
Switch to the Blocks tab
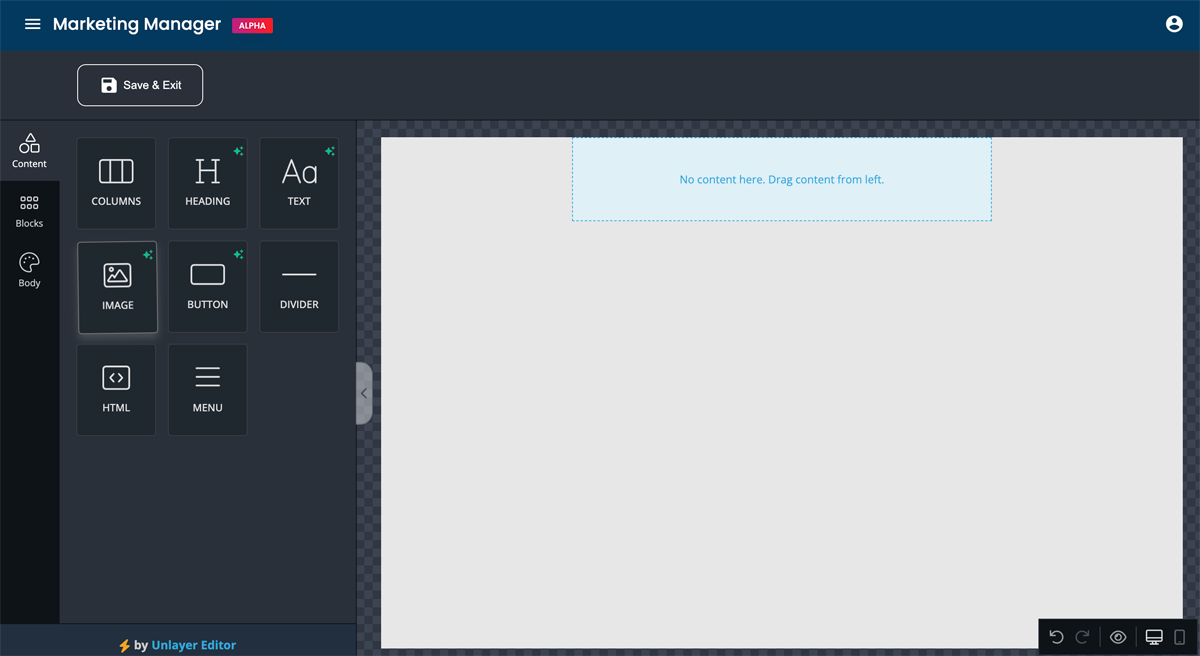(x=30, y=212)
